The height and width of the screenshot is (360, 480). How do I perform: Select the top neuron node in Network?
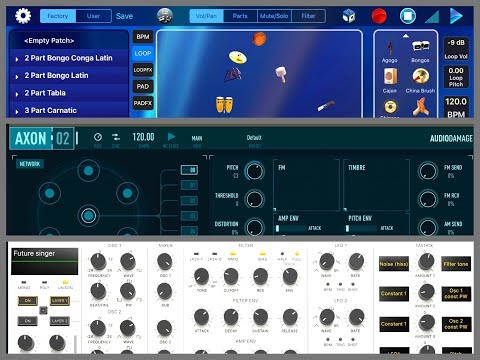pyautogui.click(x=88, y=171)
